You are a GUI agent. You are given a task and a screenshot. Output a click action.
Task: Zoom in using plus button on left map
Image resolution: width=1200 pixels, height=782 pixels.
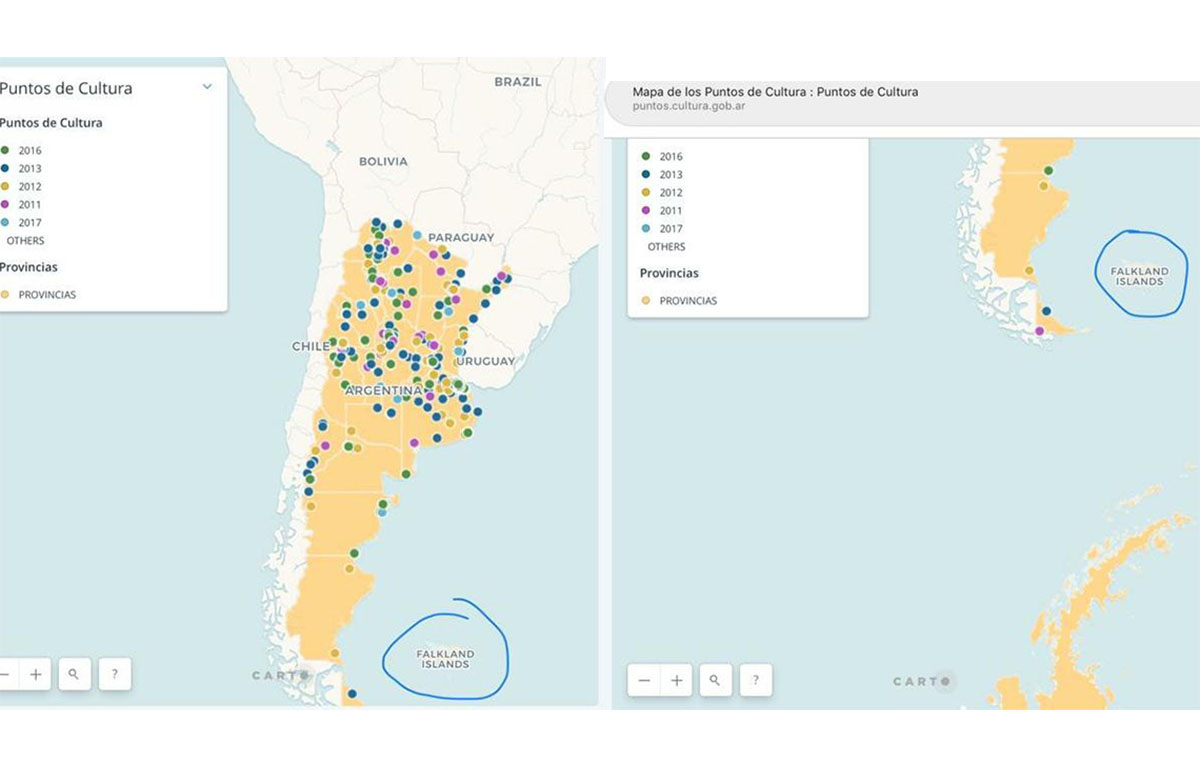36,675
